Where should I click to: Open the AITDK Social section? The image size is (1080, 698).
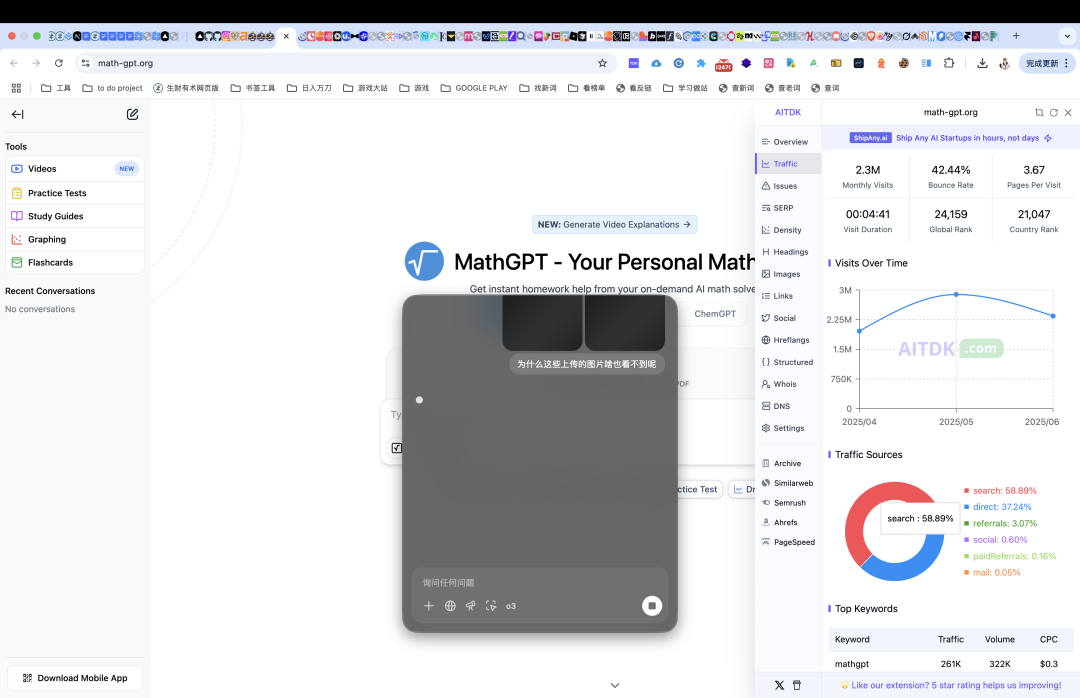(x=788, y=318)
